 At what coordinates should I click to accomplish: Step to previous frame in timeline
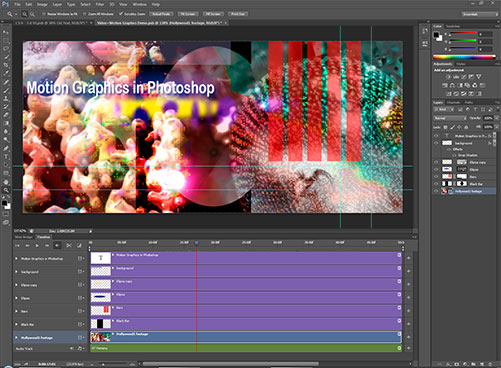click(x=27, y=246)
